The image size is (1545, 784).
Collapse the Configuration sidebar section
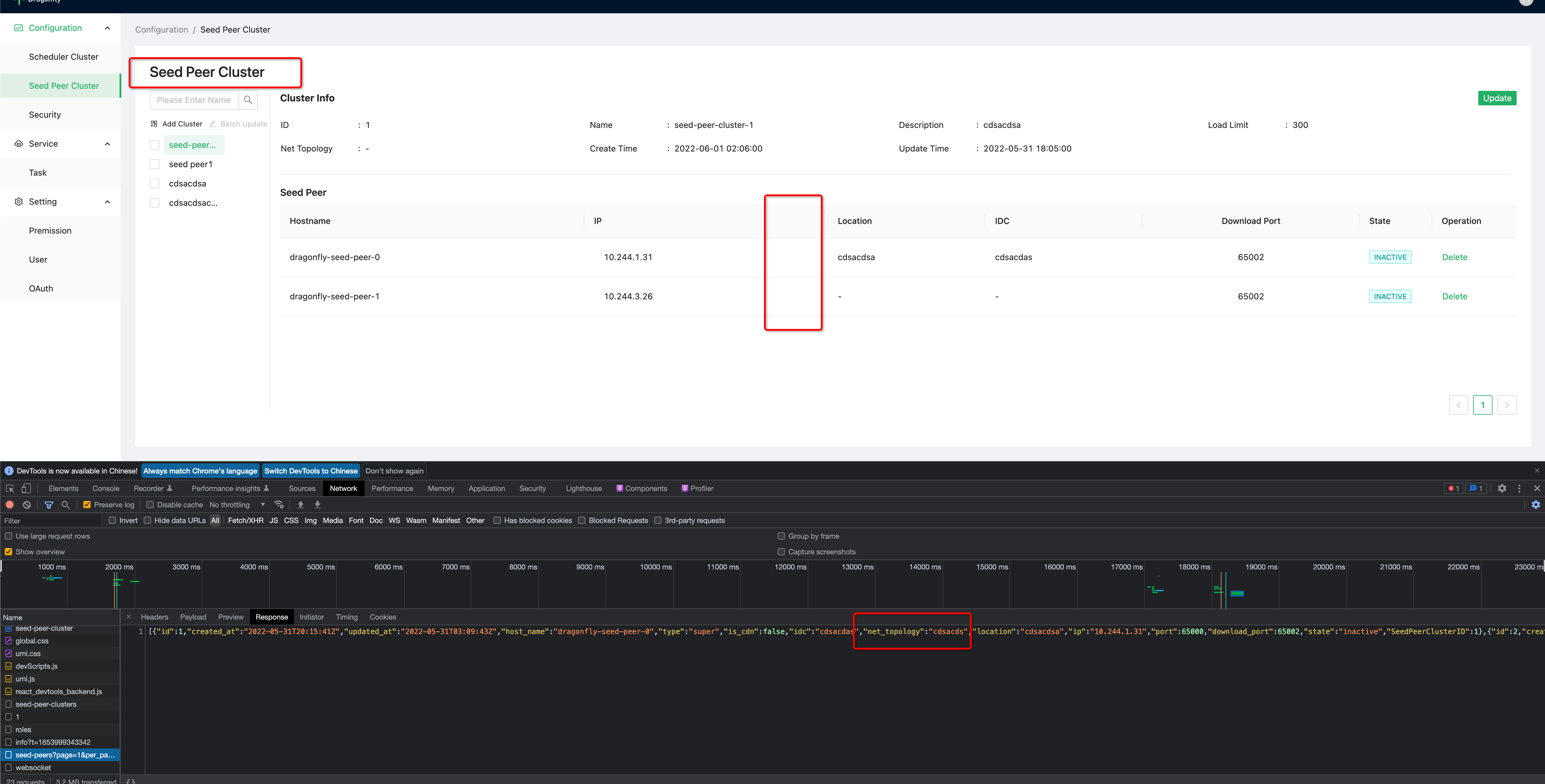click(107, 27)
